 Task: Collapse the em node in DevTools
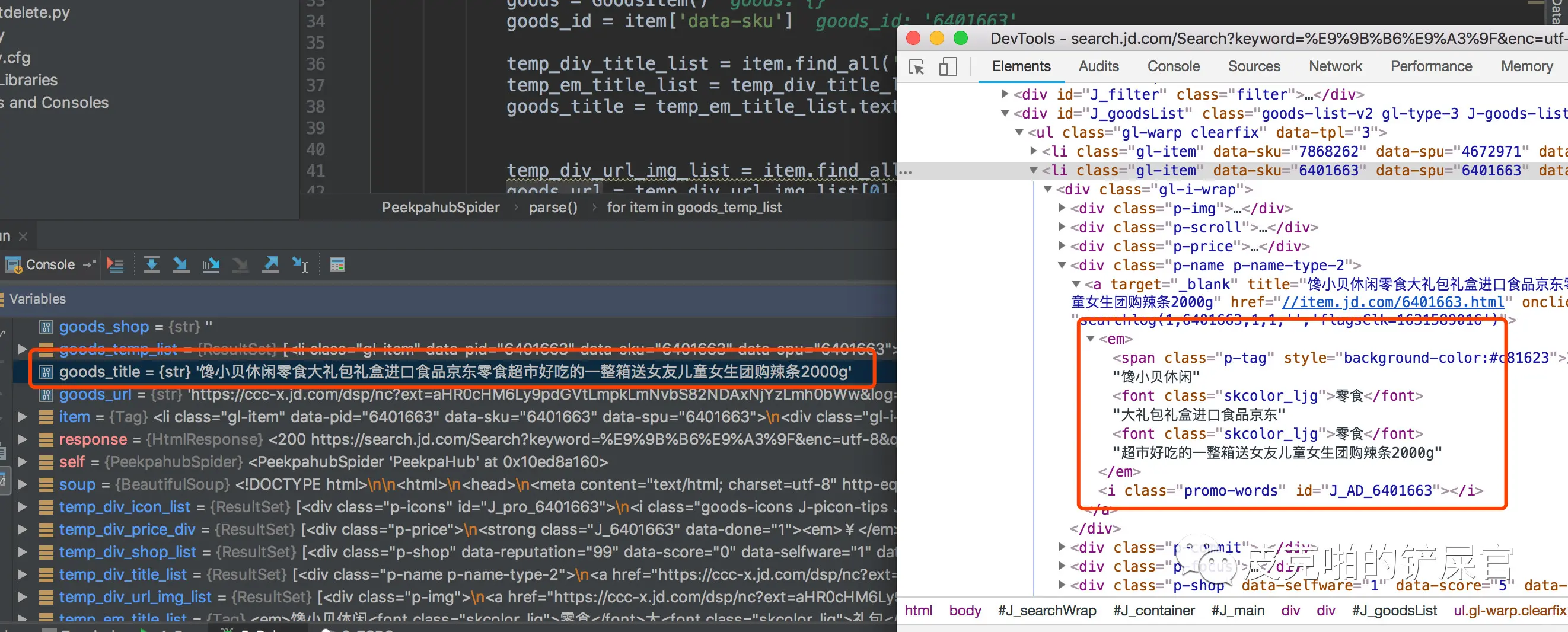point(1091,339)
